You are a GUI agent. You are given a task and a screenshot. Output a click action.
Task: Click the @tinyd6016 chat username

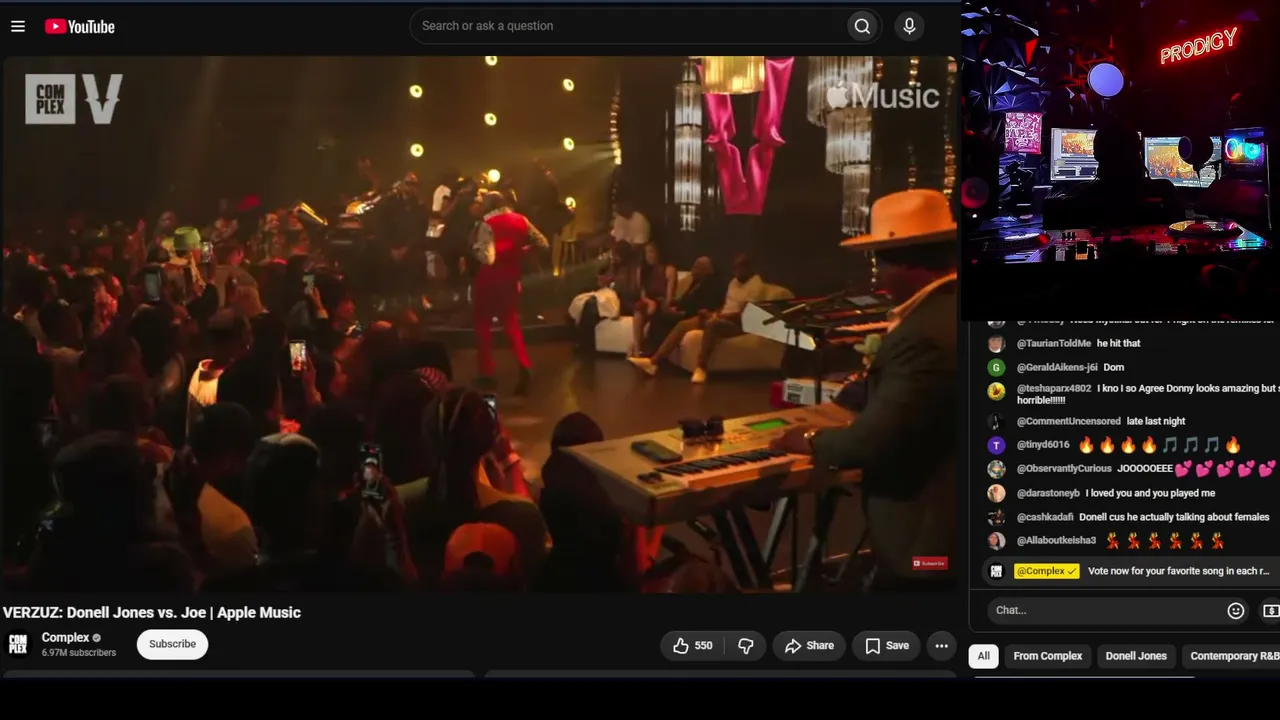point(1043,445)
